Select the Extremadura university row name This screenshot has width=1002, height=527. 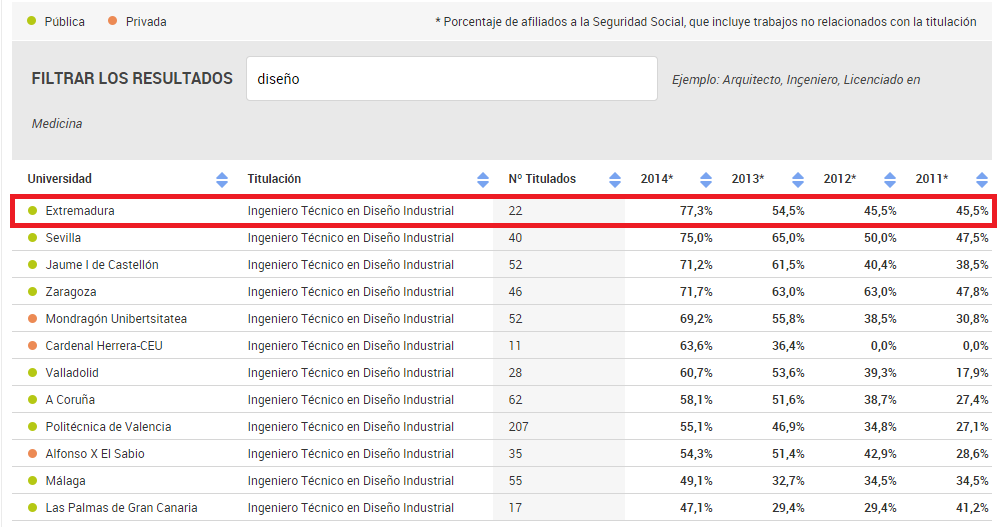click(x=80, y=211)
